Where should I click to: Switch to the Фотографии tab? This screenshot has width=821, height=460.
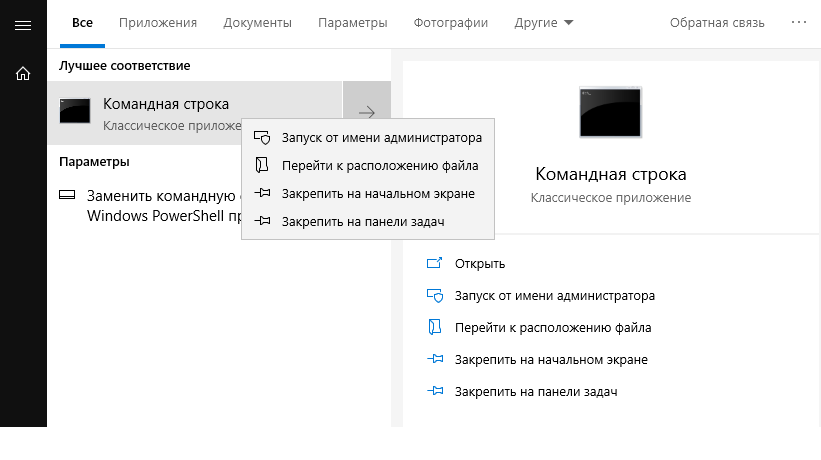(x=450, y=23)
